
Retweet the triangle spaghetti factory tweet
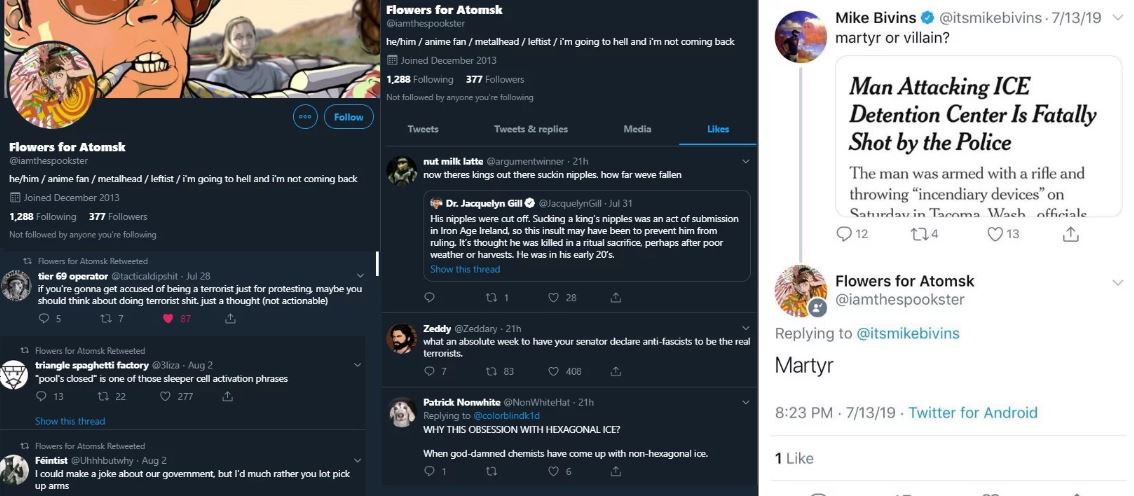[102, 396]
